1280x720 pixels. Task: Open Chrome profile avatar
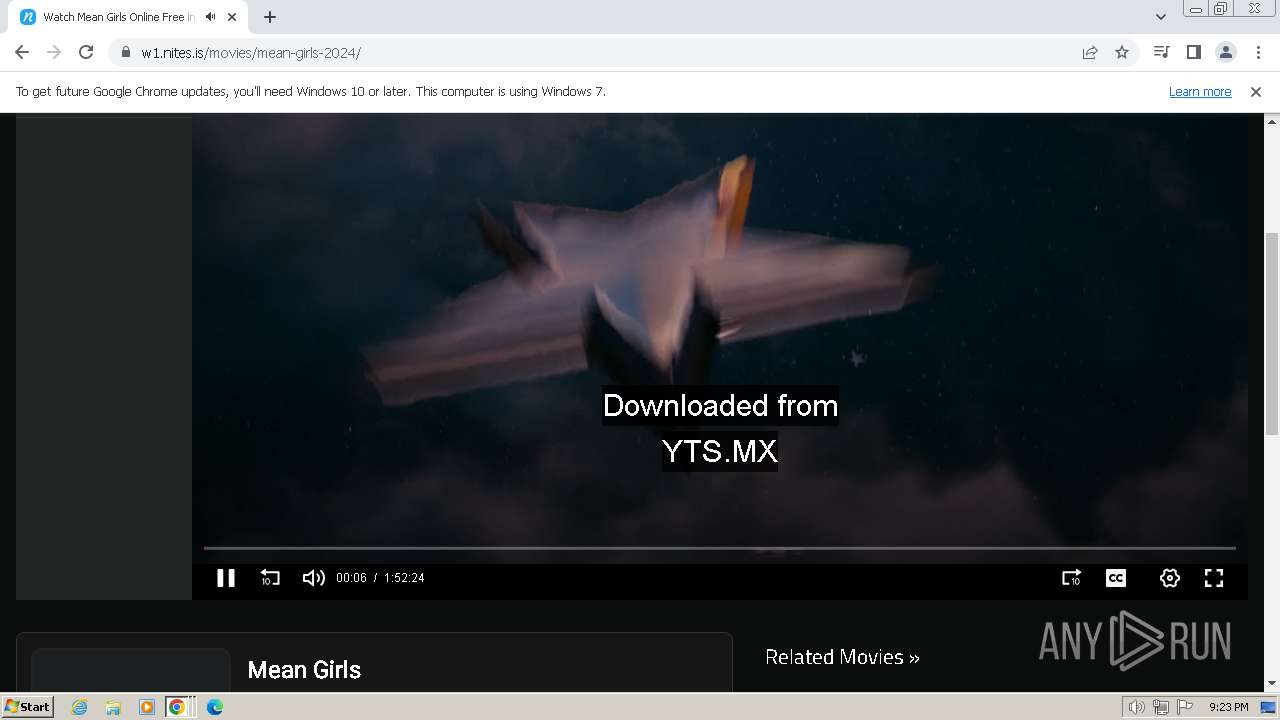[1226, 52]
